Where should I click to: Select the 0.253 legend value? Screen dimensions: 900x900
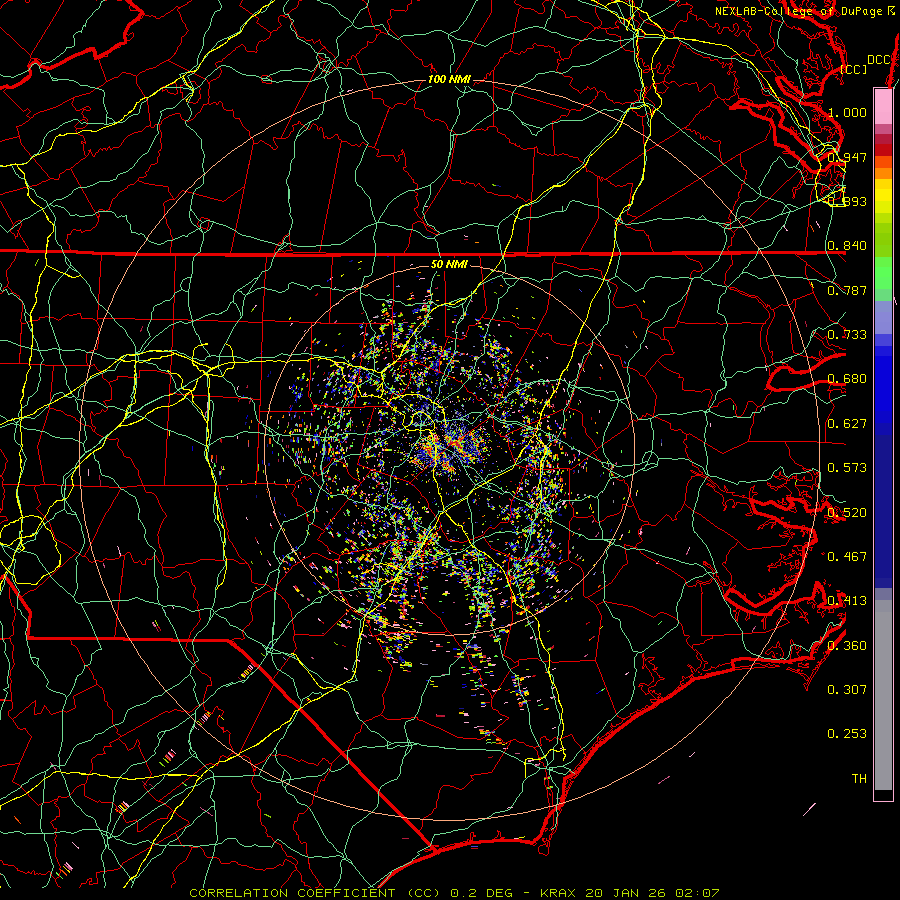(847, 734)
